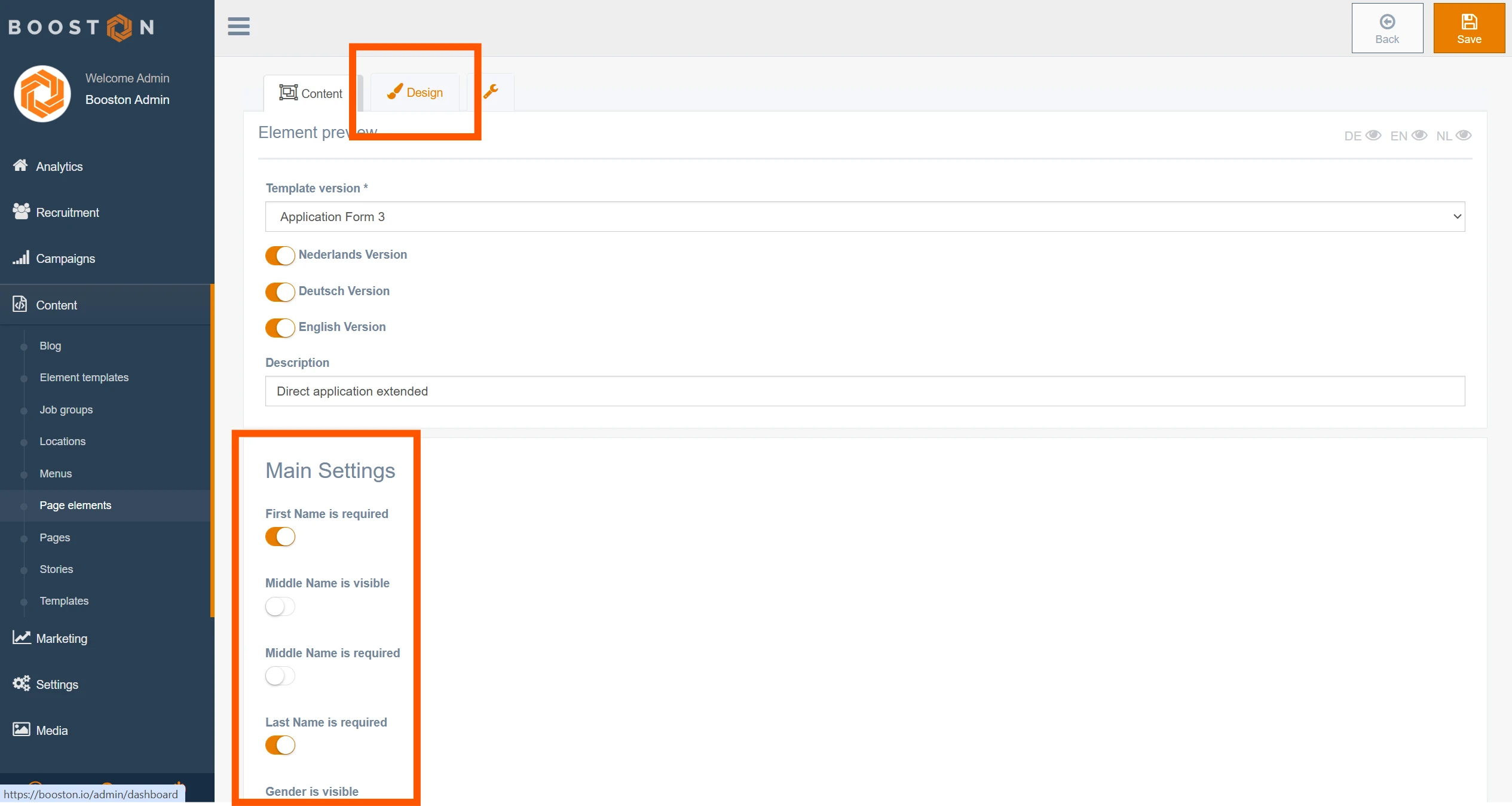
Task: Enable Middle Name is visible toggle
Action: pyautogui.click(x=280, y=606)
